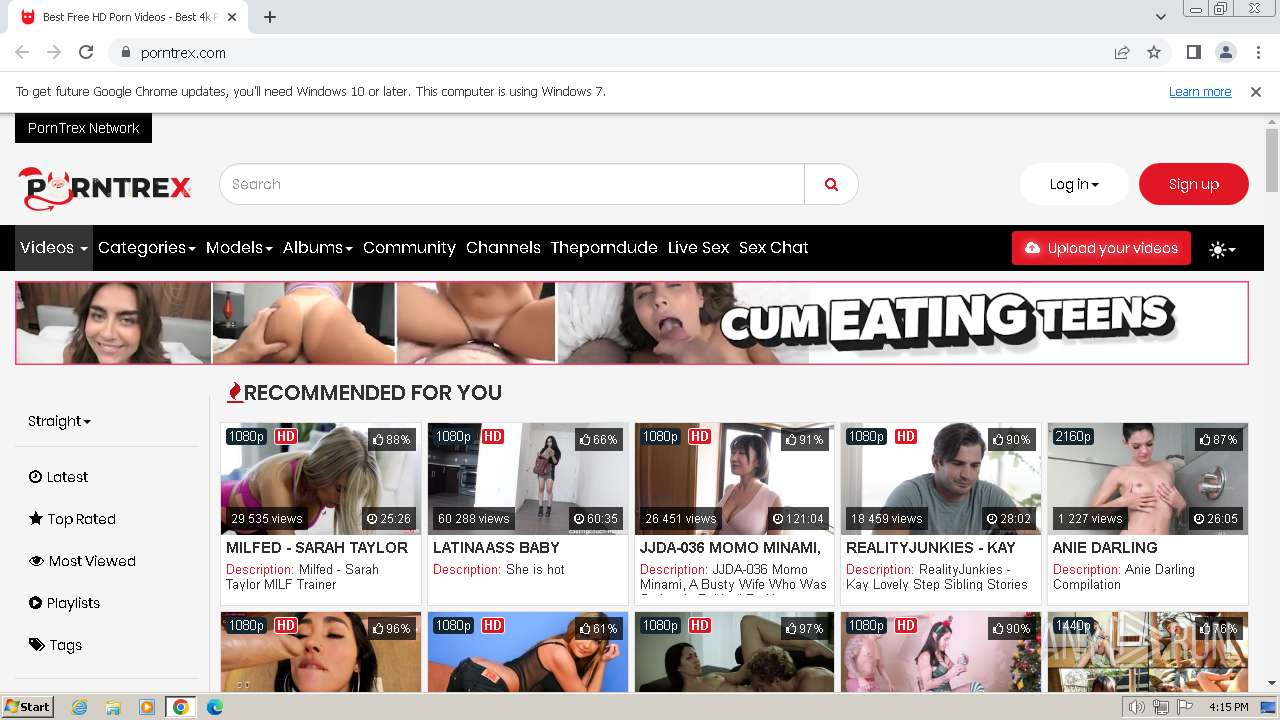Expand the Log in dropdown
Viewport: 1280px width, 720px height.
click(1074, 184)
